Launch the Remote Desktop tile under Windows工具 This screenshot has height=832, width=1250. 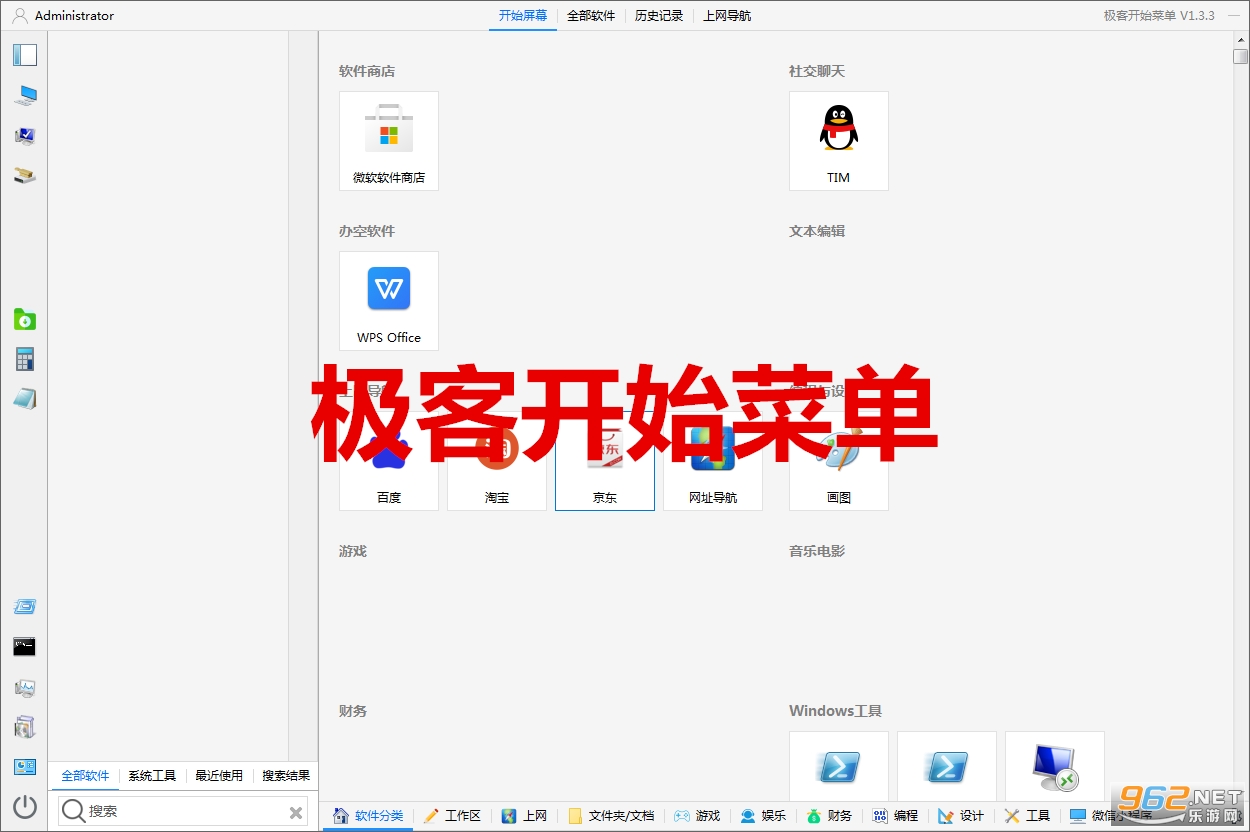click(1055, 767)
